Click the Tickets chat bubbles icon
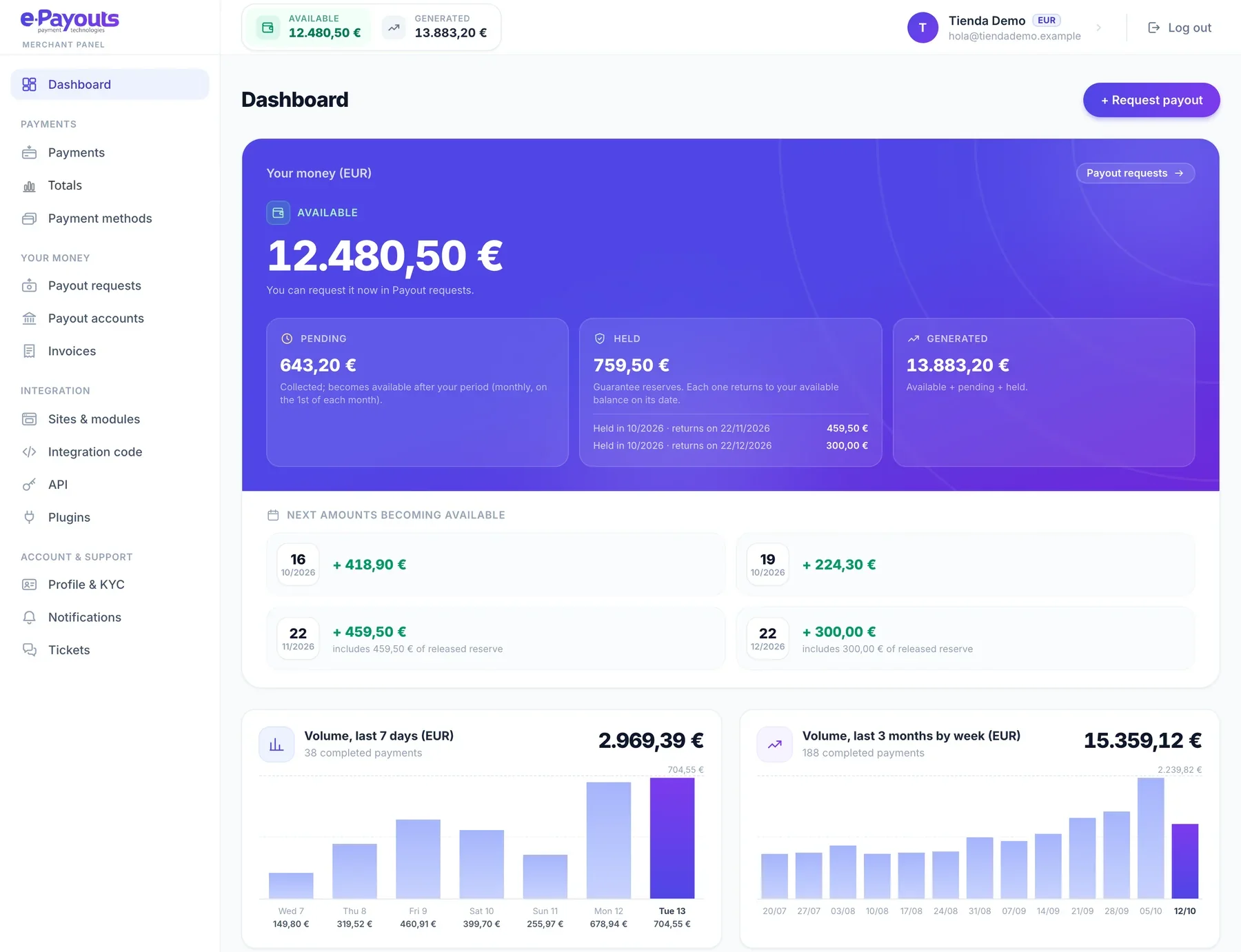This screenshot has width=1241, height=952. (x=29, y=650)
